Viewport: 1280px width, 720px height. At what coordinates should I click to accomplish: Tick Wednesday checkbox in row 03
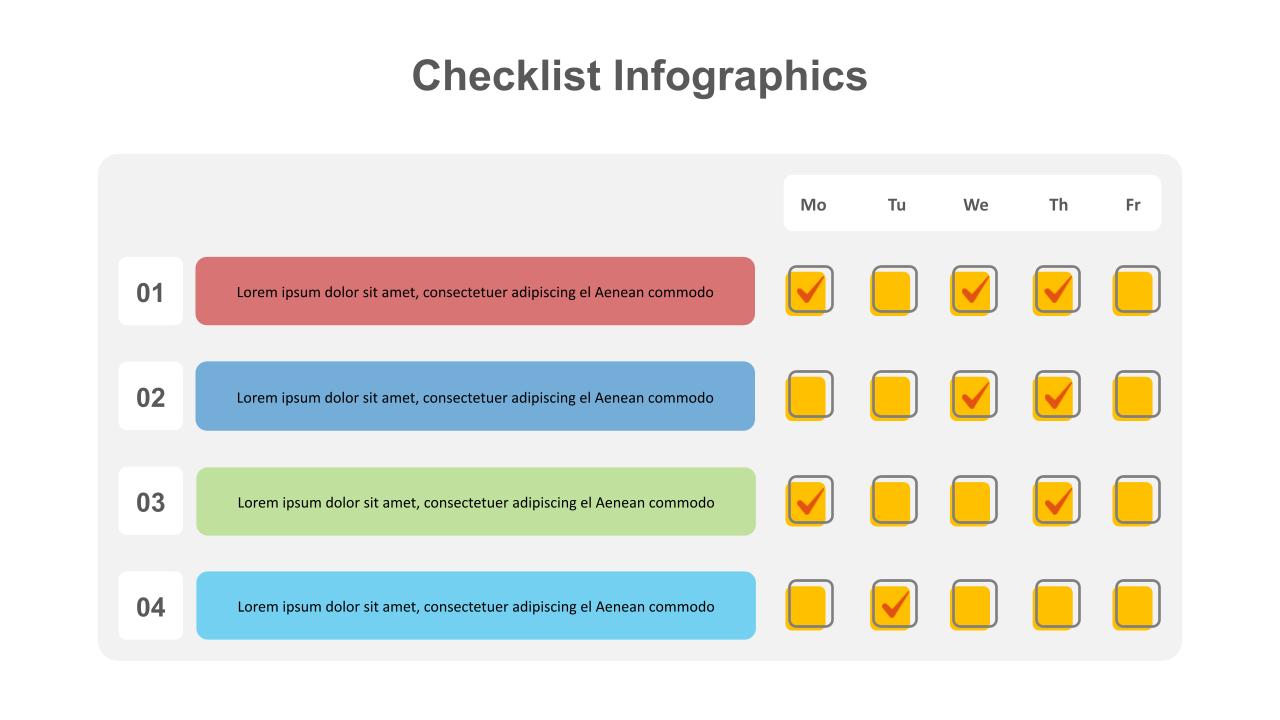973,500
